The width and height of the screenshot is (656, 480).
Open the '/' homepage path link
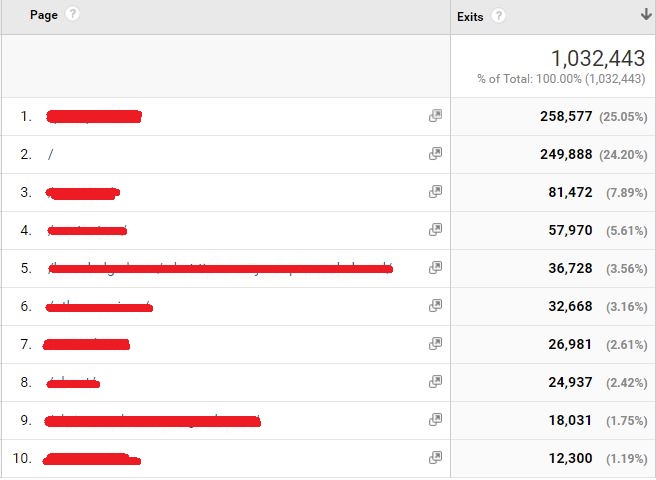pos(51,154)
